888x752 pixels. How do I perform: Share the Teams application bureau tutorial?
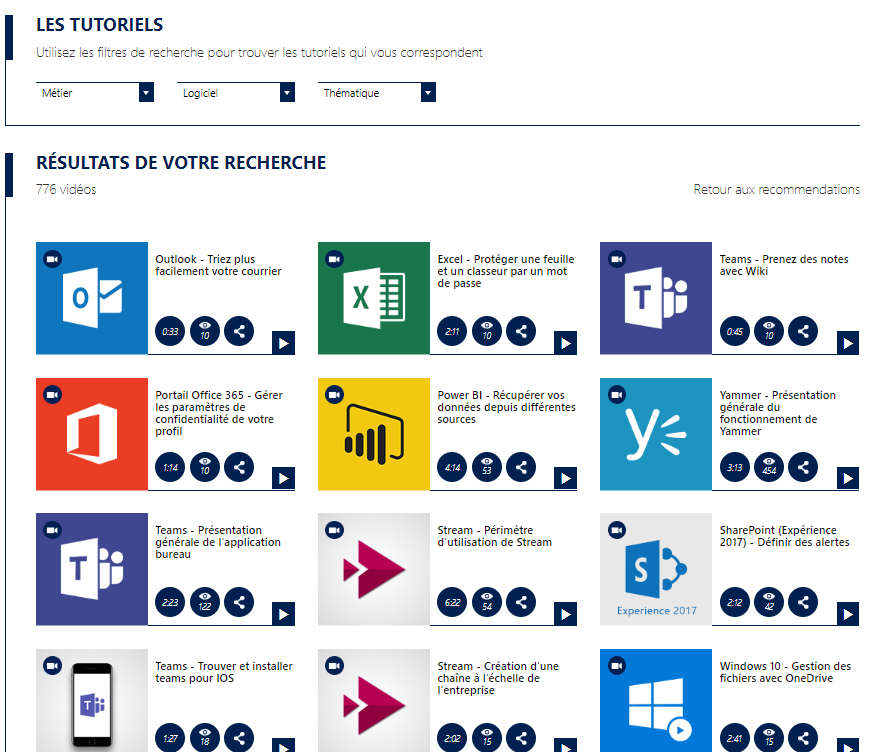pyautogui.click(x=239, y=602)
